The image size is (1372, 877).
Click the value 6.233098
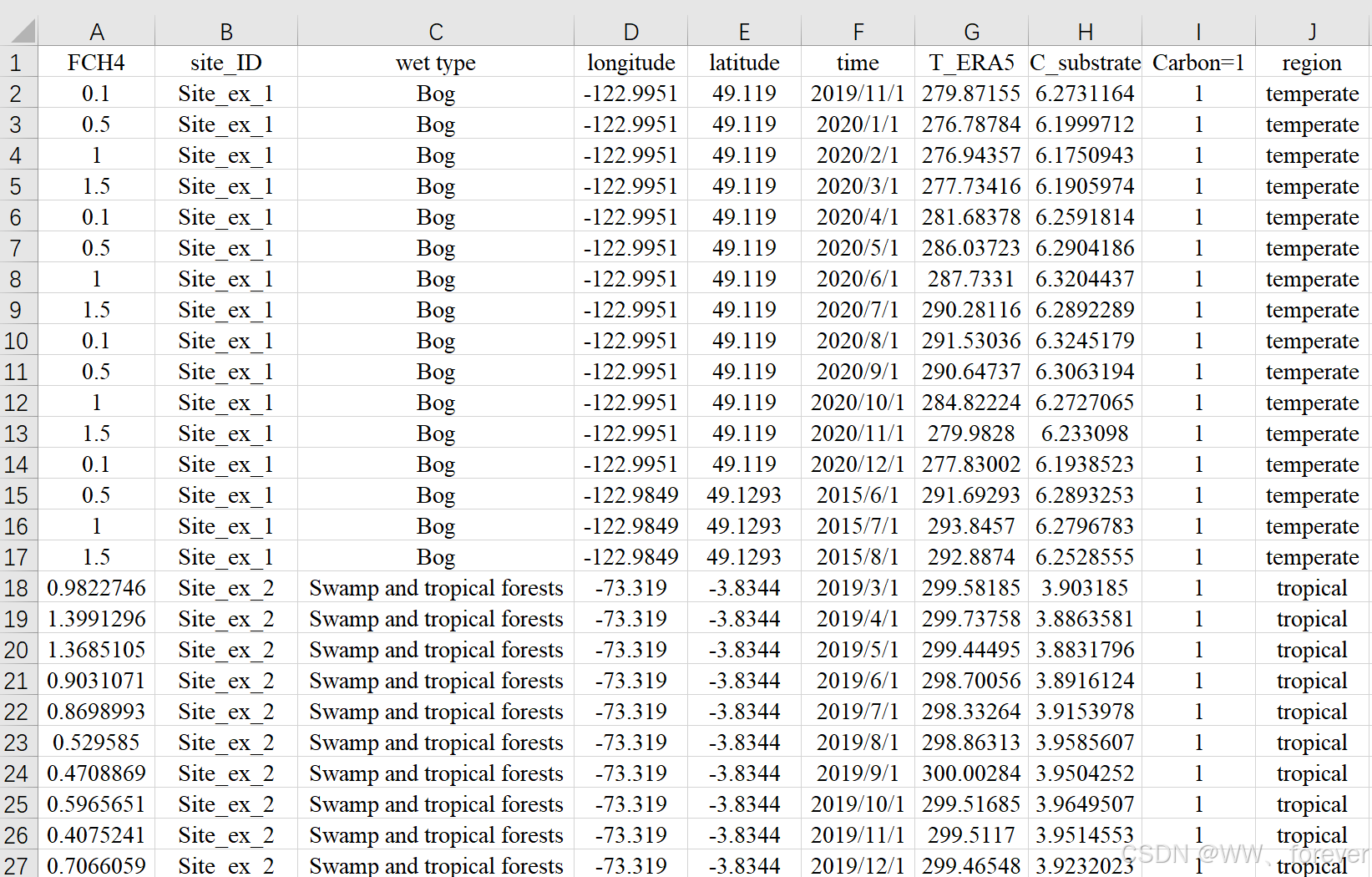point(1085,433)
